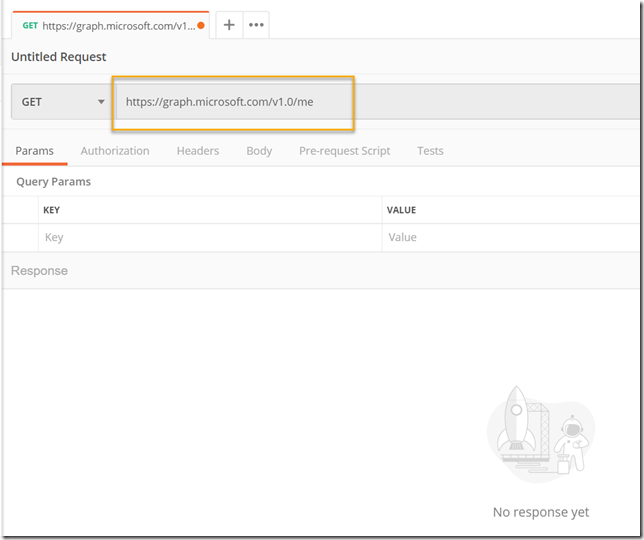Click the Value placeholder cell in Query Params
This screenshot has height=540, width=644.
tap(511, 237)
